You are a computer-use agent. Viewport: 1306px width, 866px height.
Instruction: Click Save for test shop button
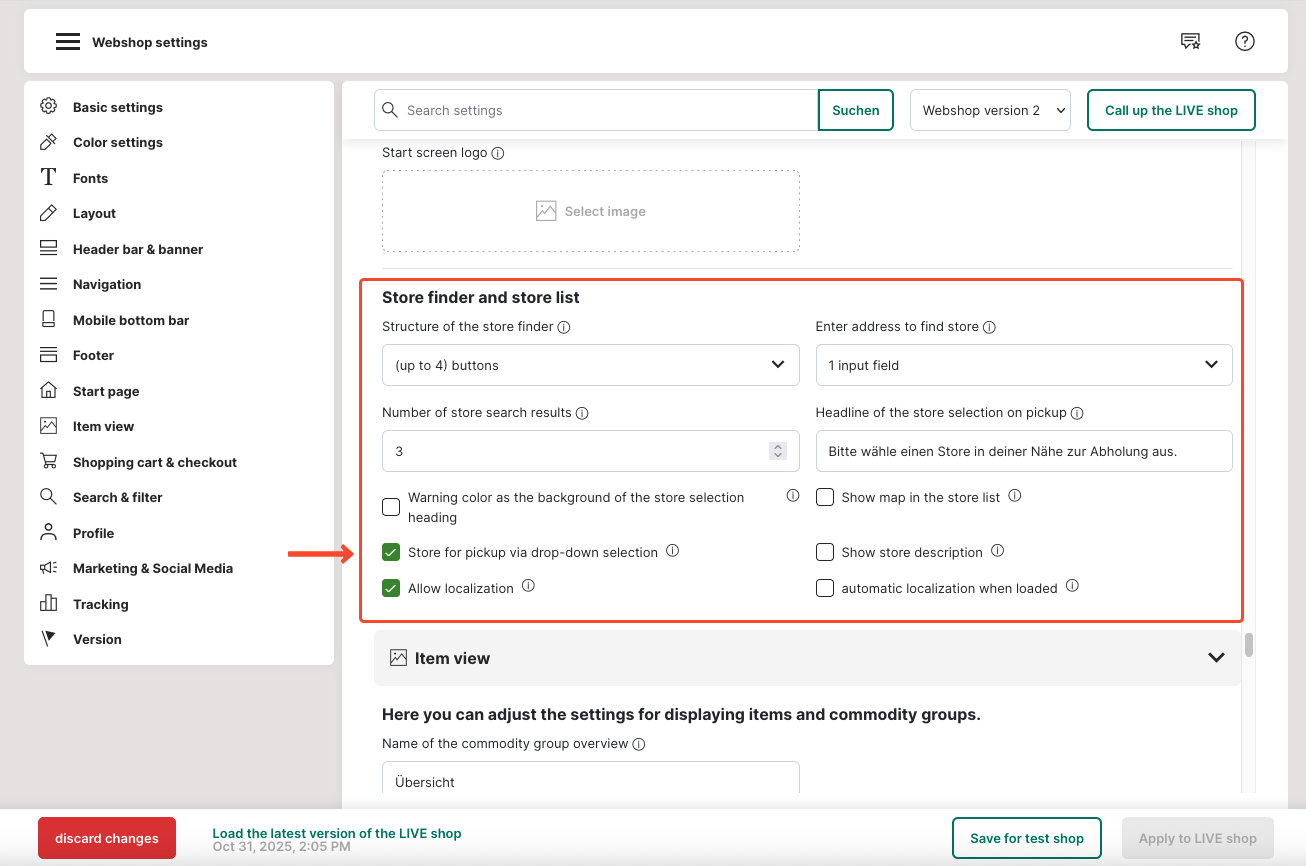point(1026,838)
